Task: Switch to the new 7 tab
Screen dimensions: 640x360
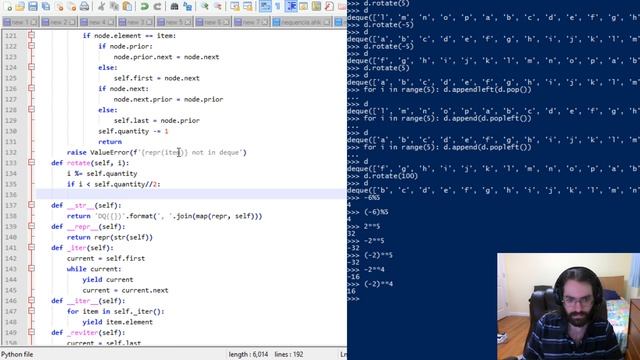Action: pos(251,22)
